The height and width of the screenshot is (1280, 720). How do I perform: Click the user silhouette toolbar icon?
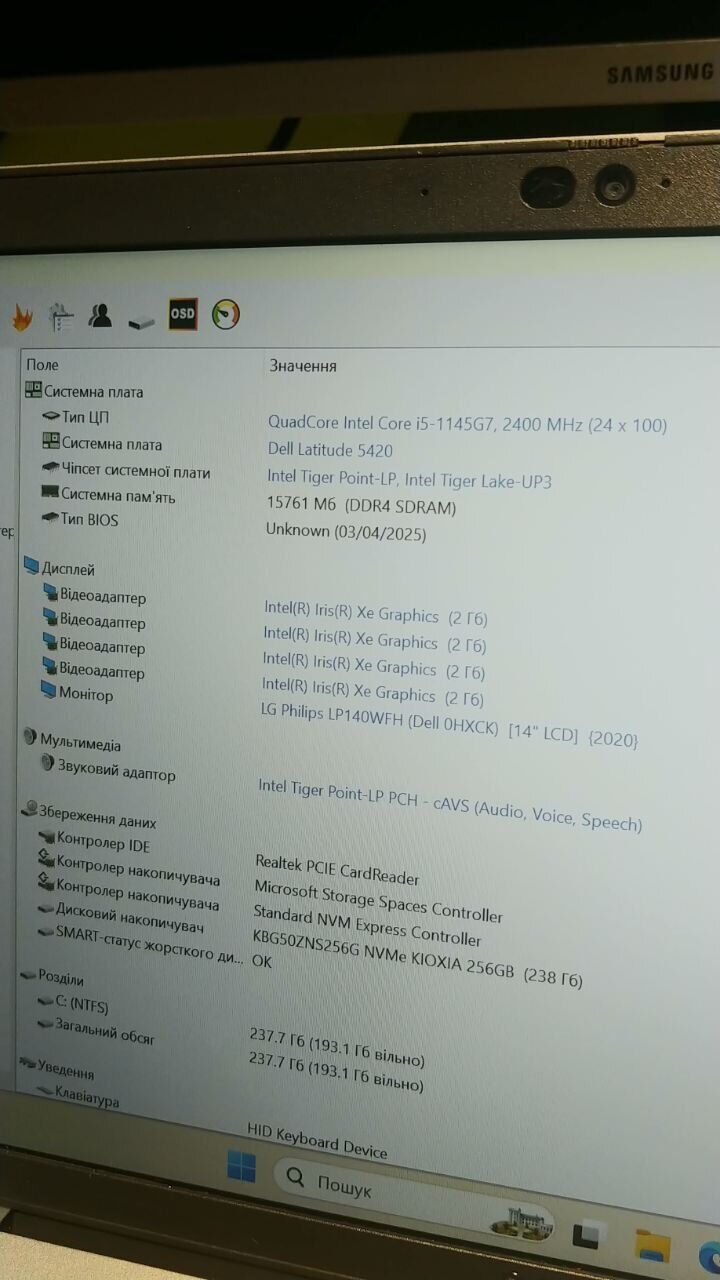100,316
